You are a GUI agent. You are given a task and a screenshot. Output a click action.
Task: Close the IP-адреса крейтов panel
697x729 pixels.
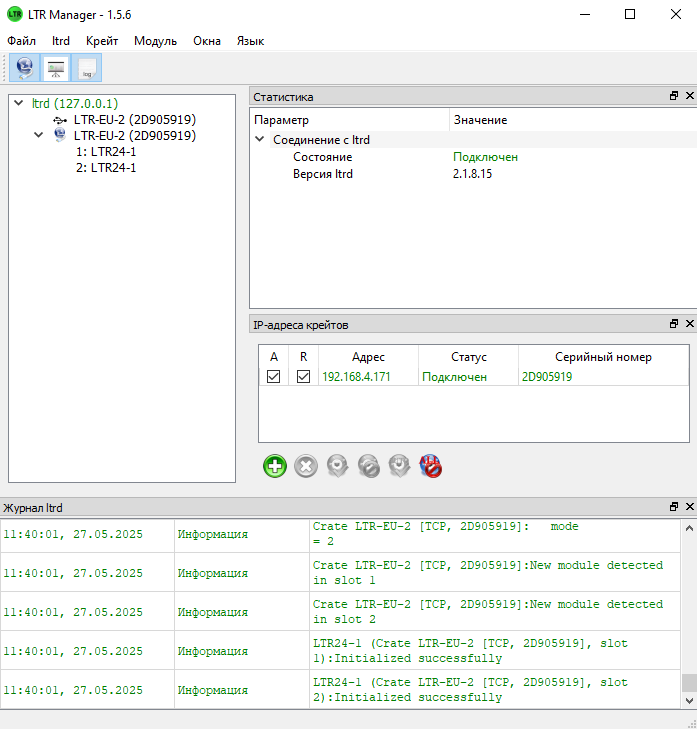tap(690, 324)
